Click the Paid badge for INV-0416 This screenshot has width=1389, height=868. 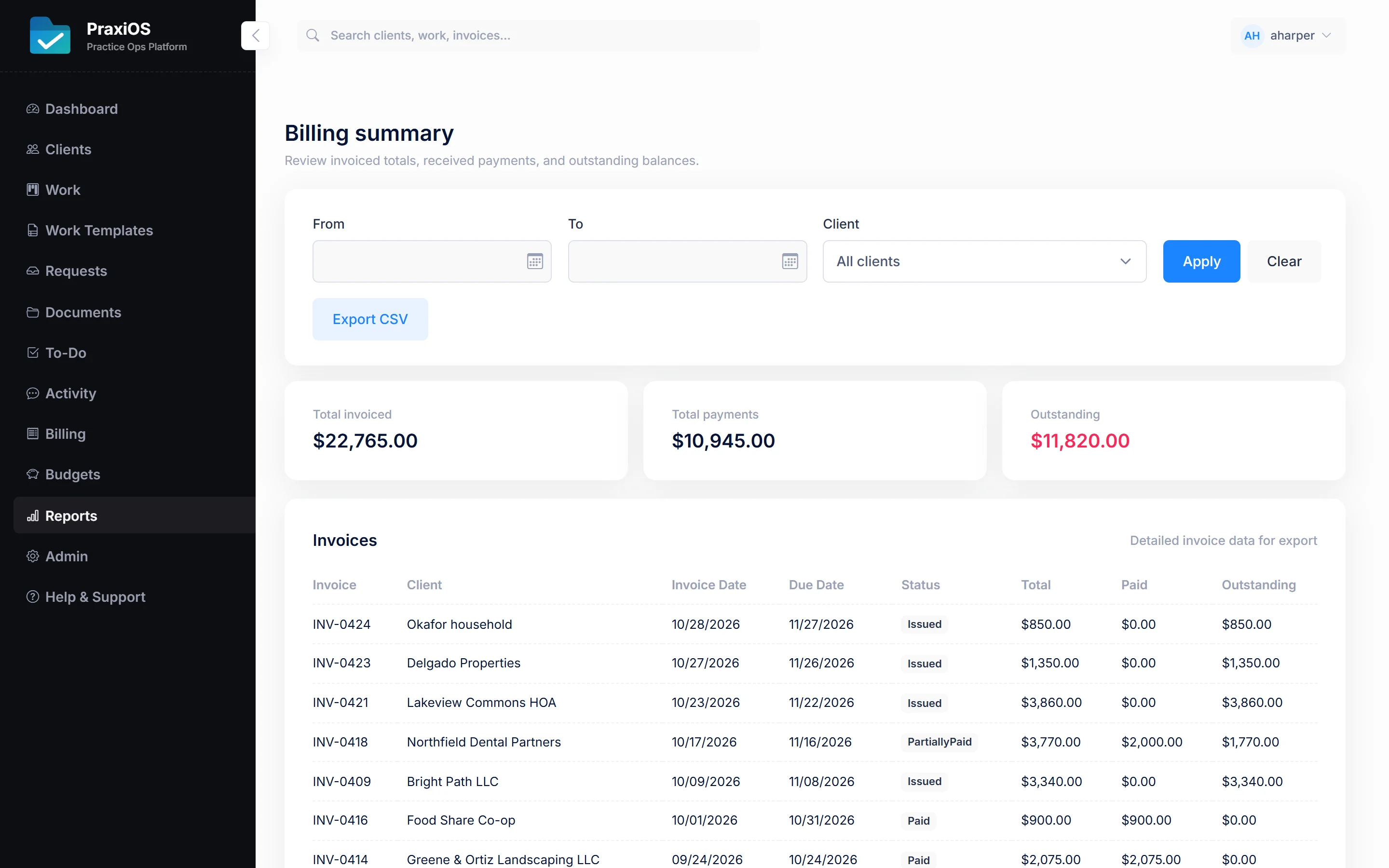(x=918, y=820)
